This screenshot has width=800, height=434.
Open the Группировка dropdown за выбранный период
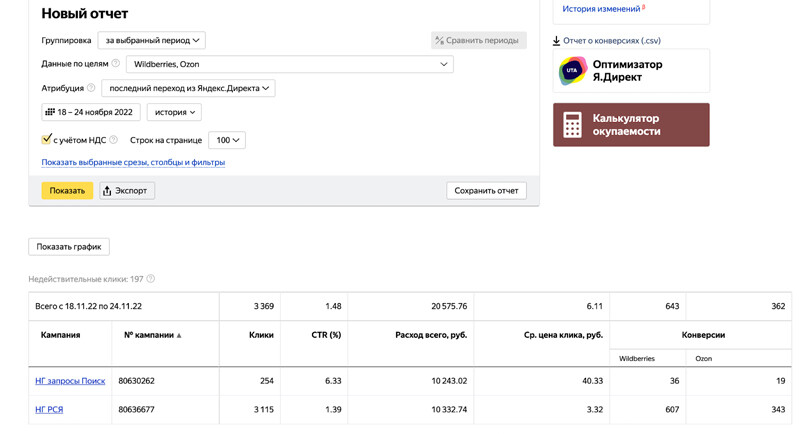click(152, 40)
